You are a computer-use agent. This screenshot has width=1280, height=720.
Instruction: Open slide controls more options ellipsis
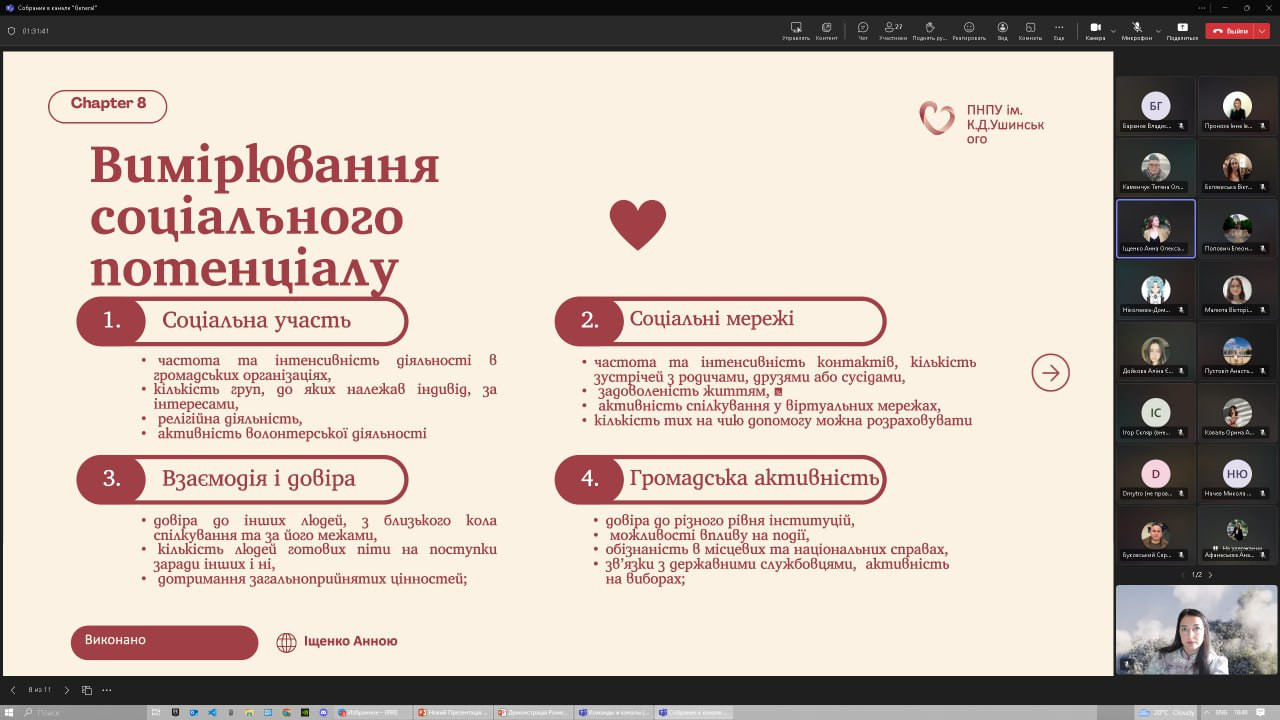tap(107, 690)
